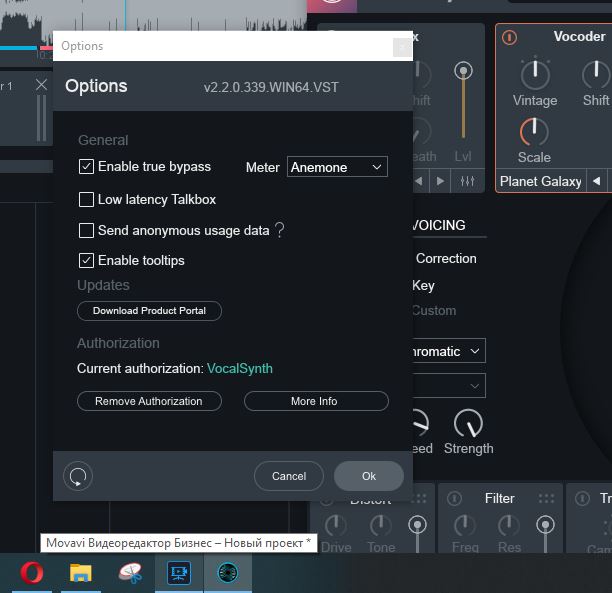
Task: Click the reset circular arrow icon in Options
Action: pyautogui.click(x=78, y=476)
